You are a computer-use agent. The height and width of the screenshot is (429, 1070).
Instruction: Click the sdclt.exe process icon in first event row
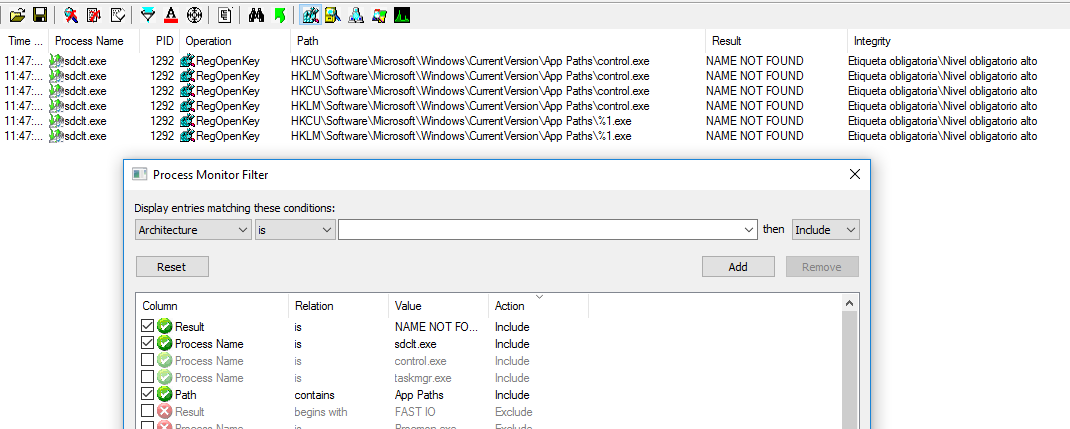tap(56, 61)
